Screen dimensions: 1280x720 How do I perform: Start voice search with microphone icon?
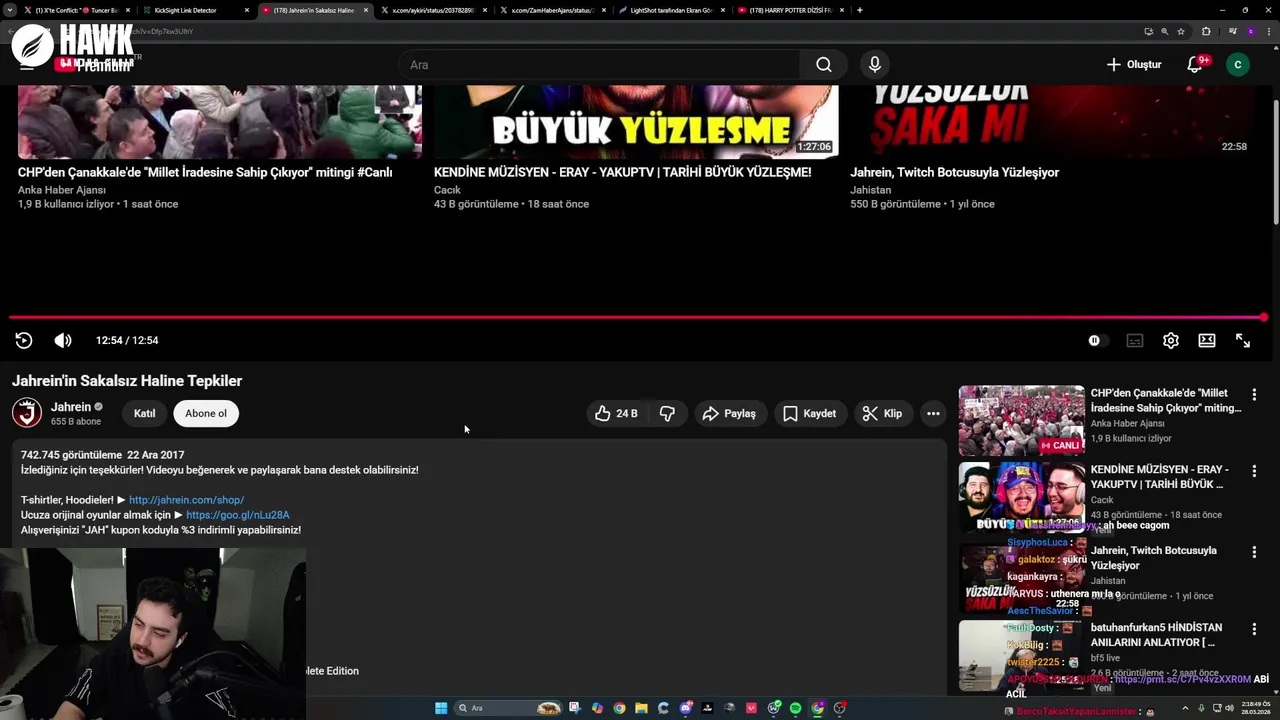point(875,64)
